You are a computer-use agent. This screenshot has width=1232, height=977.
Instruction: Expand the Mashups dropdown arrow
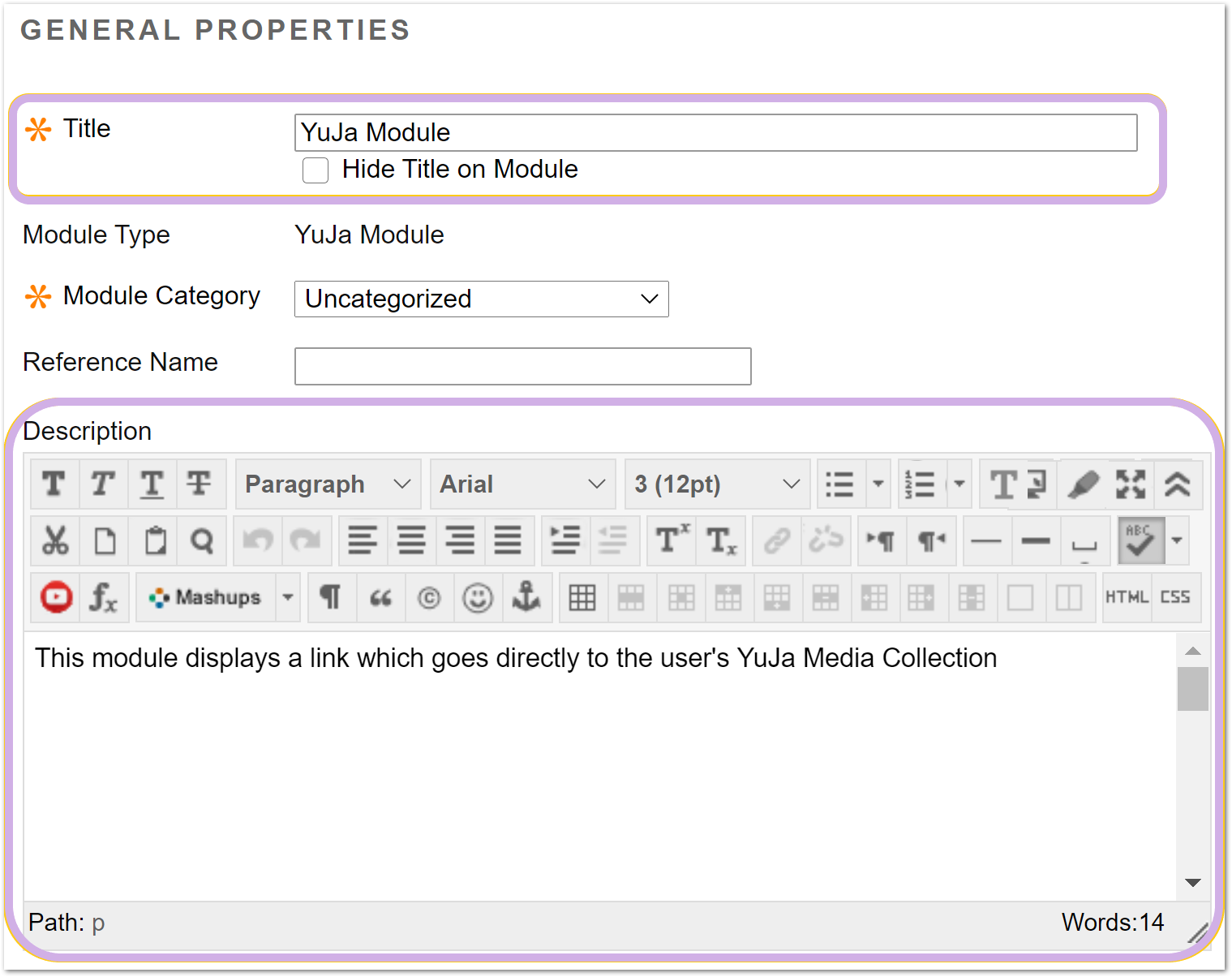coord(288,597)
